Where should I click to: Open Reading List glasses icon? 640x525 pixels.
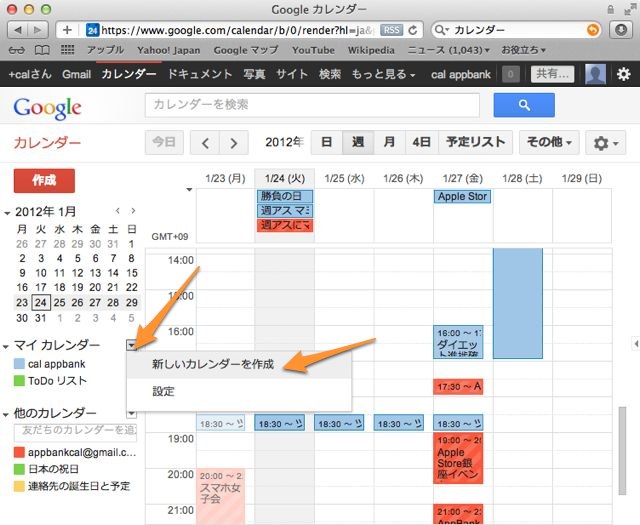17,50
